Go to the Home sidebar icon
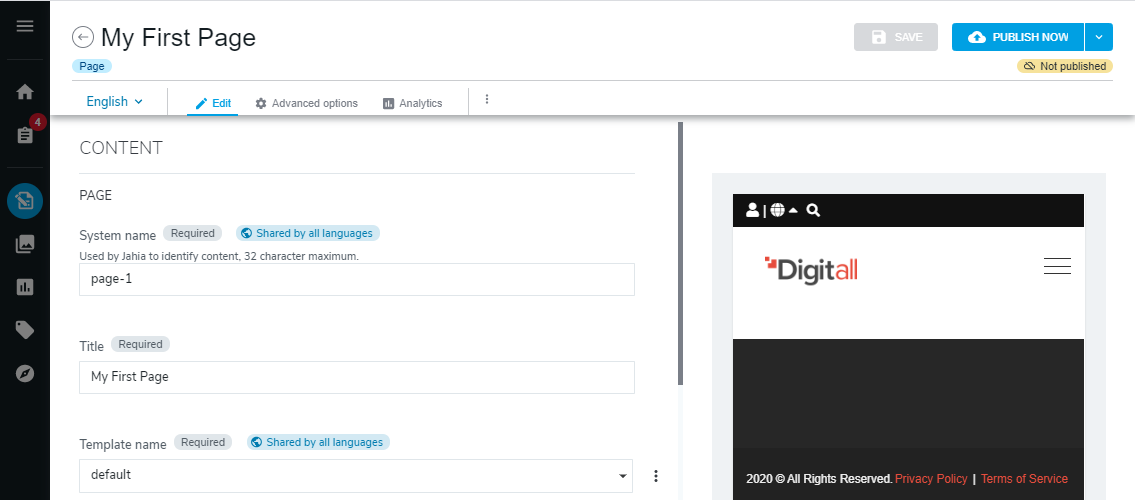Image resolution: width=1135 pixels, height=500 pixels. tap(25, 92)
